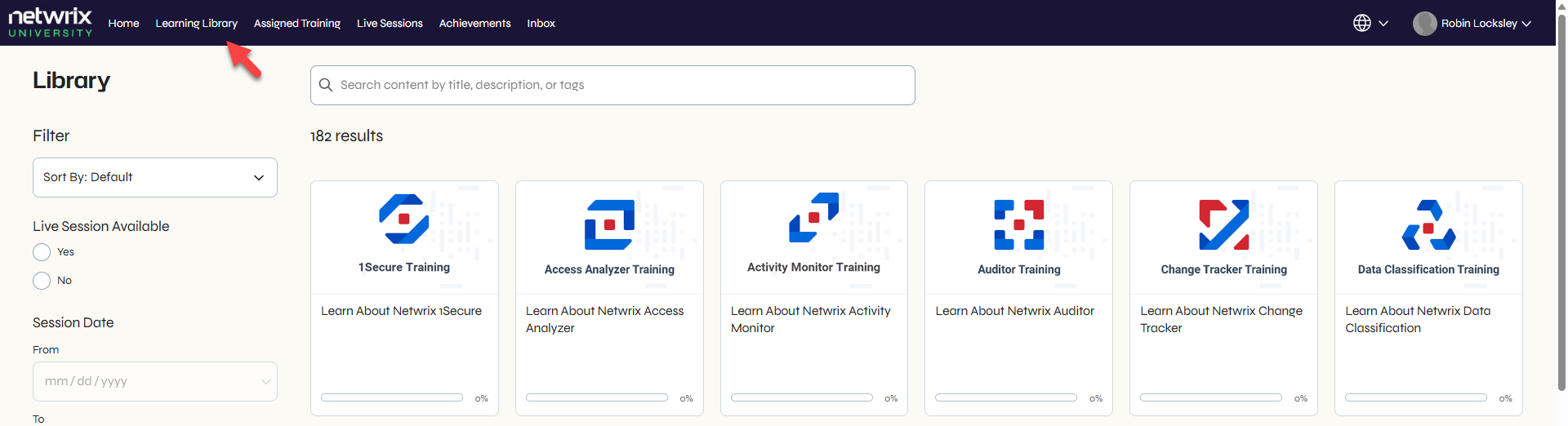Click the Activity Monitor Training icon
Screen dimensions: 1568x426
[x=813, y=217]
